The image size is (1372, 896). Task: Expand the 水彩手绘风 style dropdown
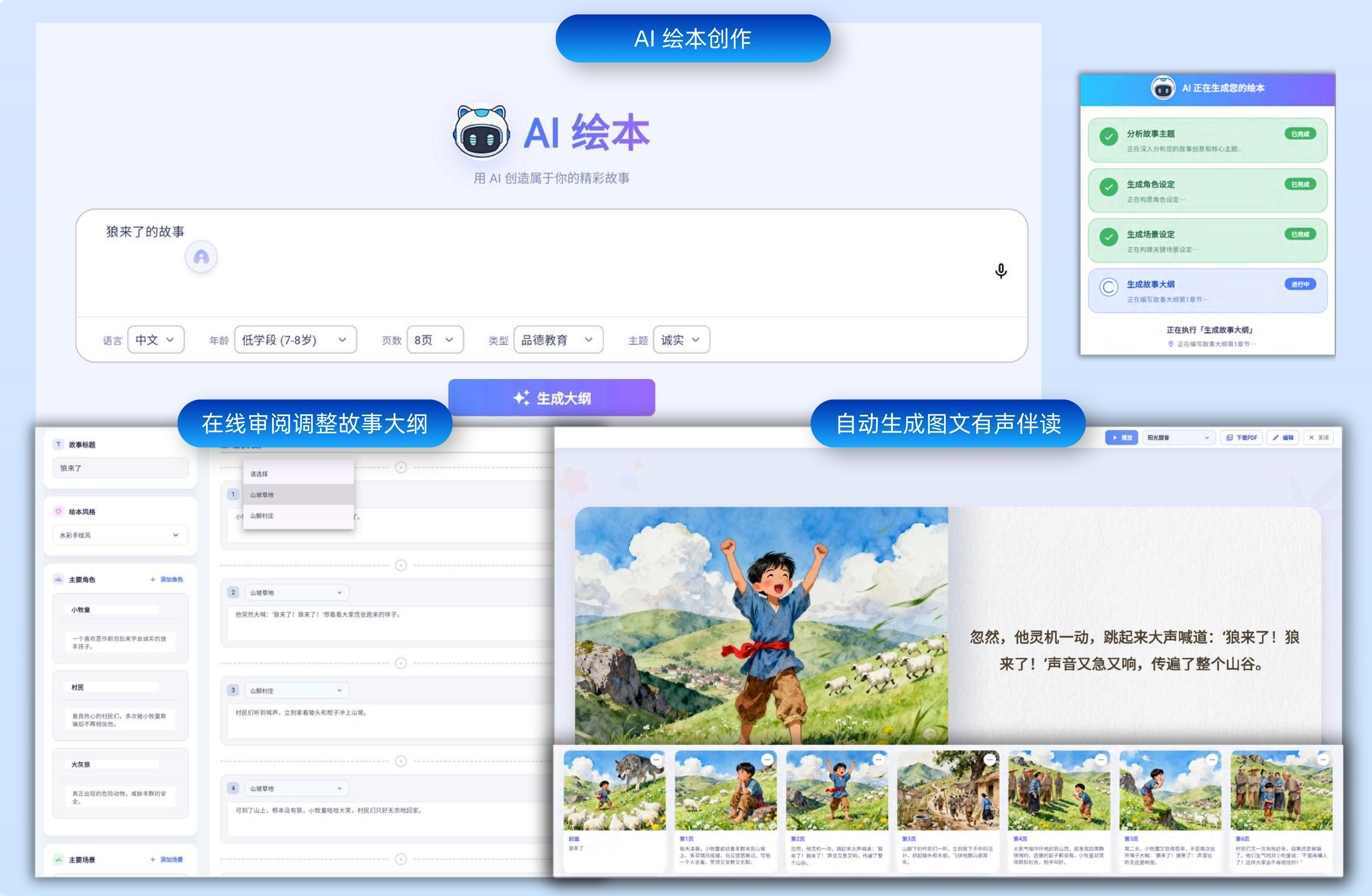pos(119,535)
